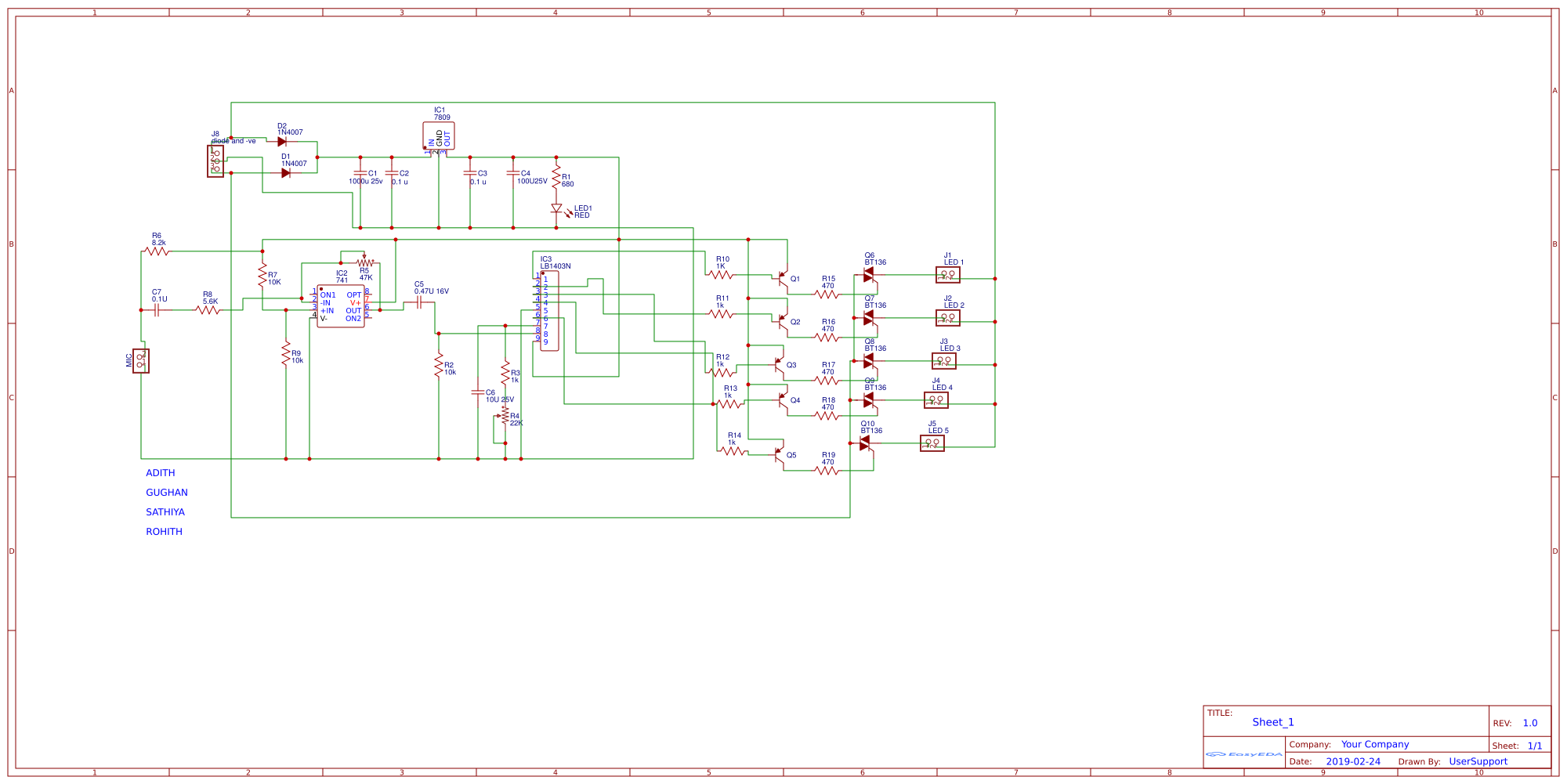Select the Sheet_1 title text

pyautogui.click(x=1272, y=722)
